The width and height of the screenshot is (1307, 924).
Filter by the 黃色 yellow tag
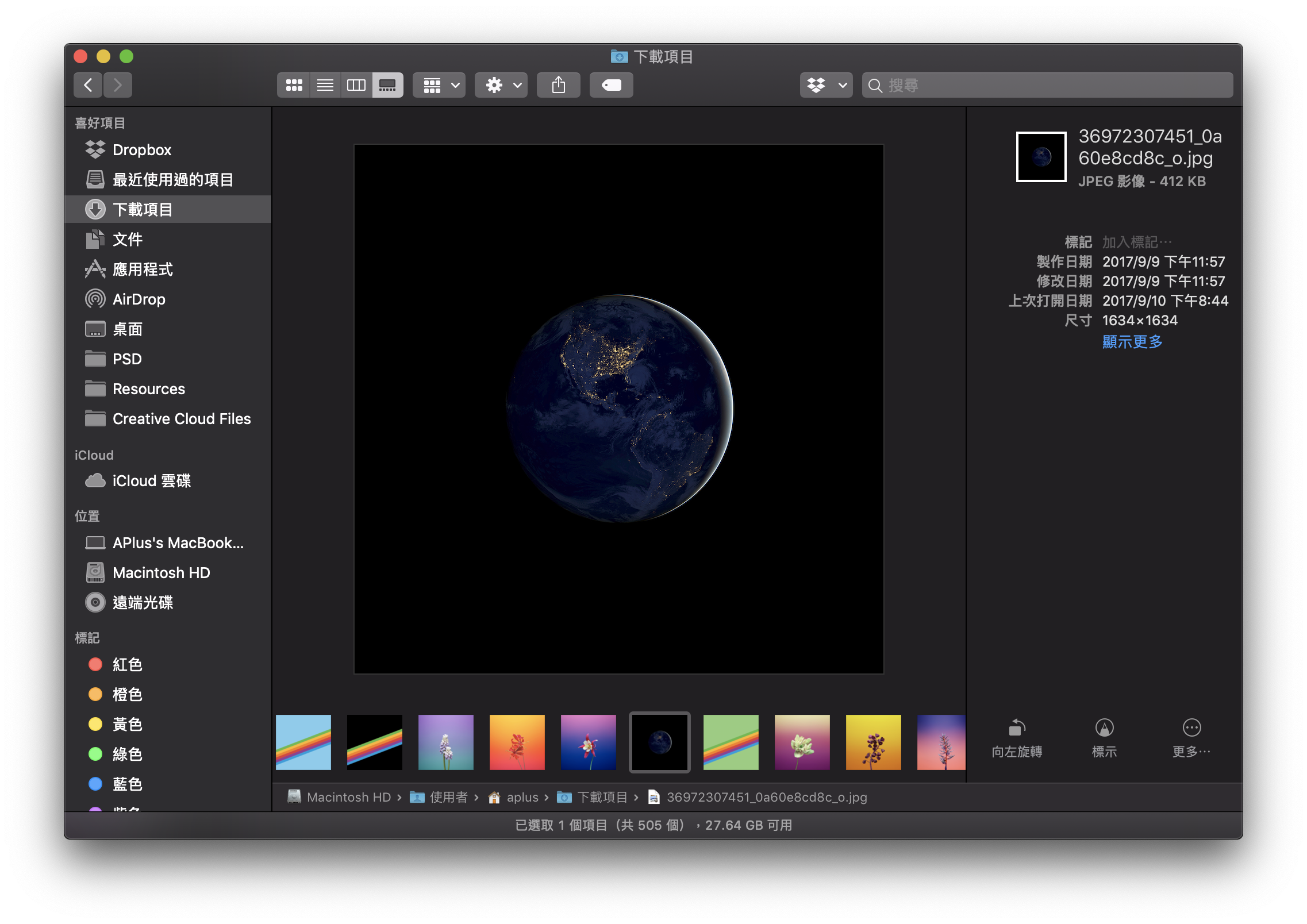pyautogui.click(x=168, y=725)
